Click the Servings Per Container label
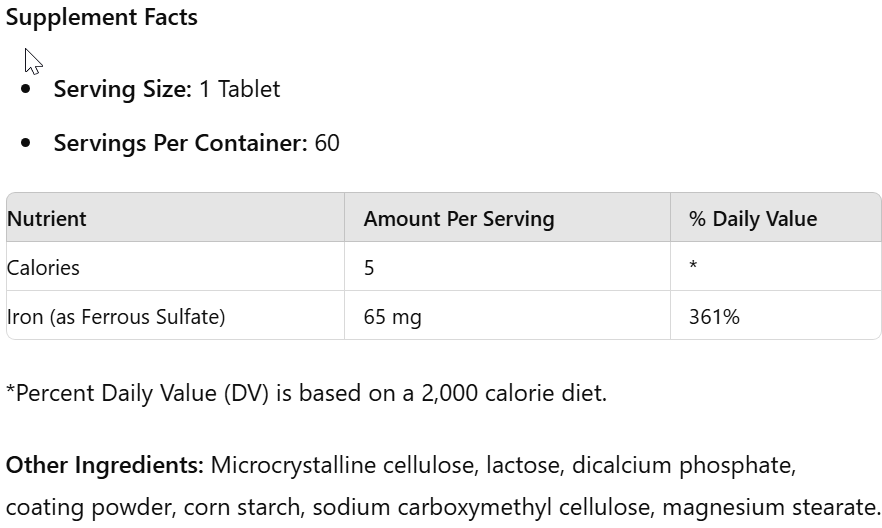Screen dimensions: 882x528 (x=180, y=143)
